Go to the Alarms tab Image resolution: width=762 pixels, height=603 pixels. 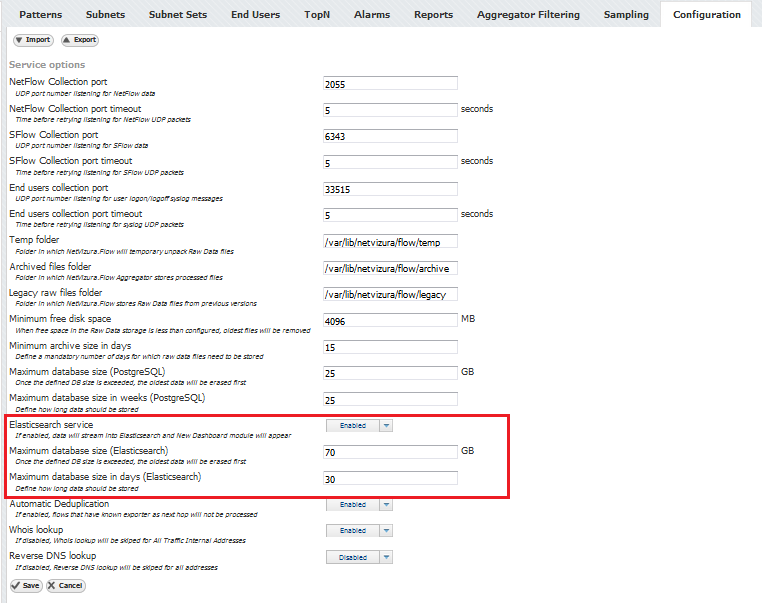coord(372,14)
